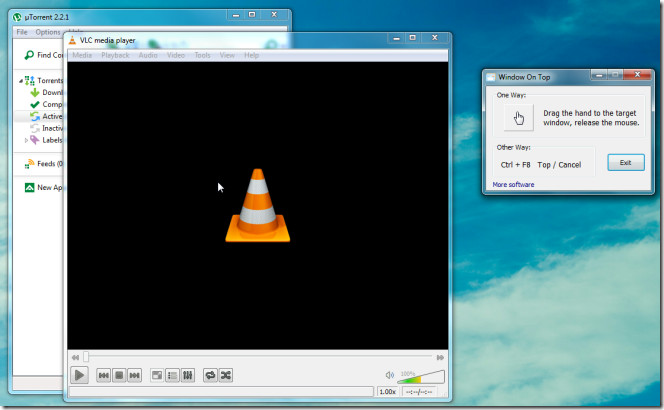Click the 'Ctrl + F8' hotkey text
Screen dimensions: 664x410
[x=515, y=165]
